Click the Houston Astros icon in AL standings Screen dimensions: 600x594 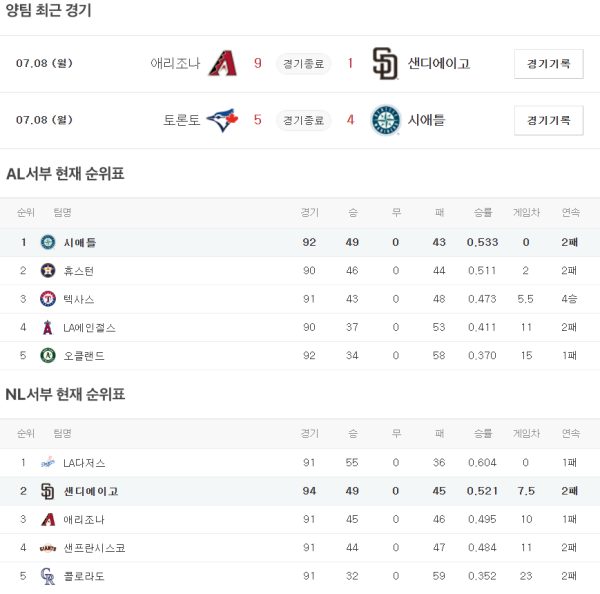point(47,270)
